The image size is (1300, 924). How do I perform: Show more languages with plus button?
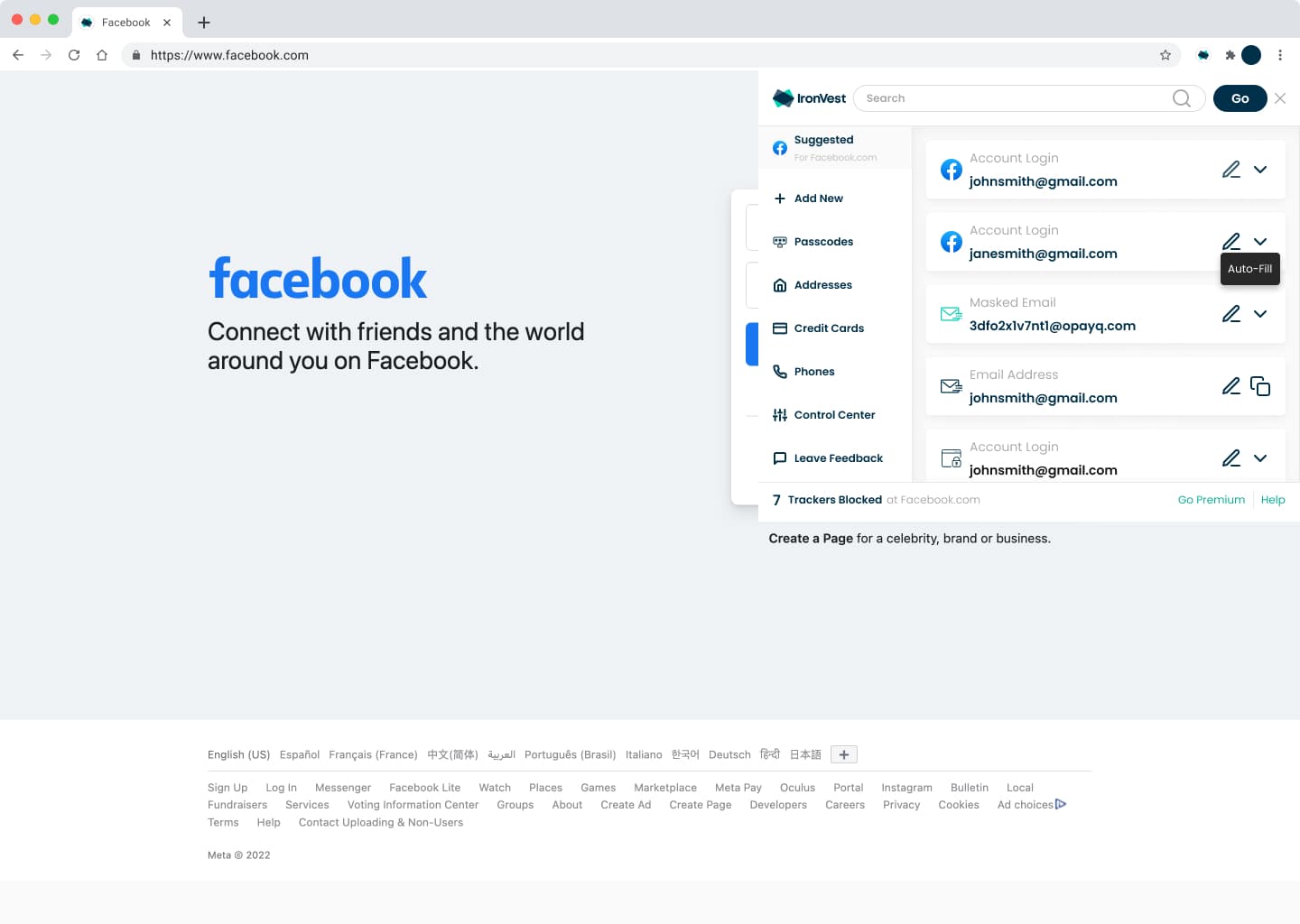tap(844, 754)
